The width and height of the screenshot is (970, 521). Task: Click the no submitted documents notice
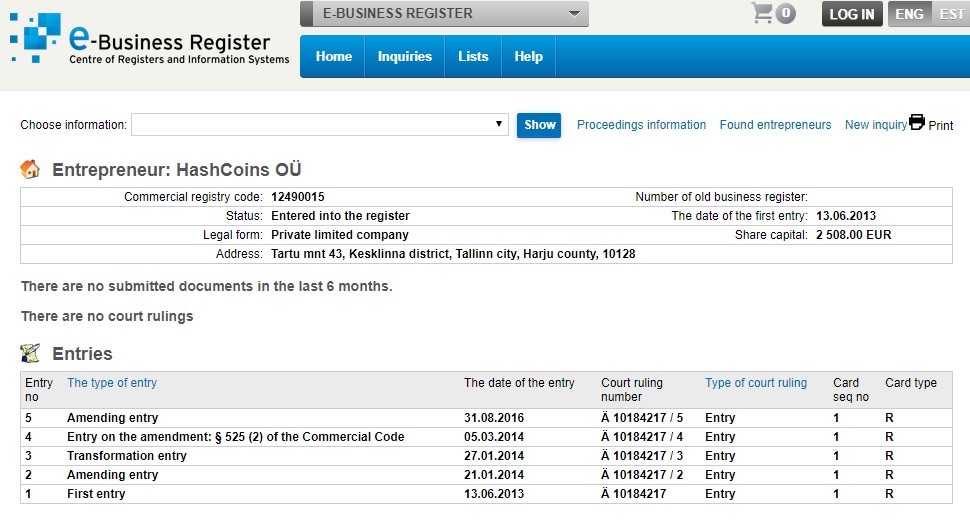(207, 286)
